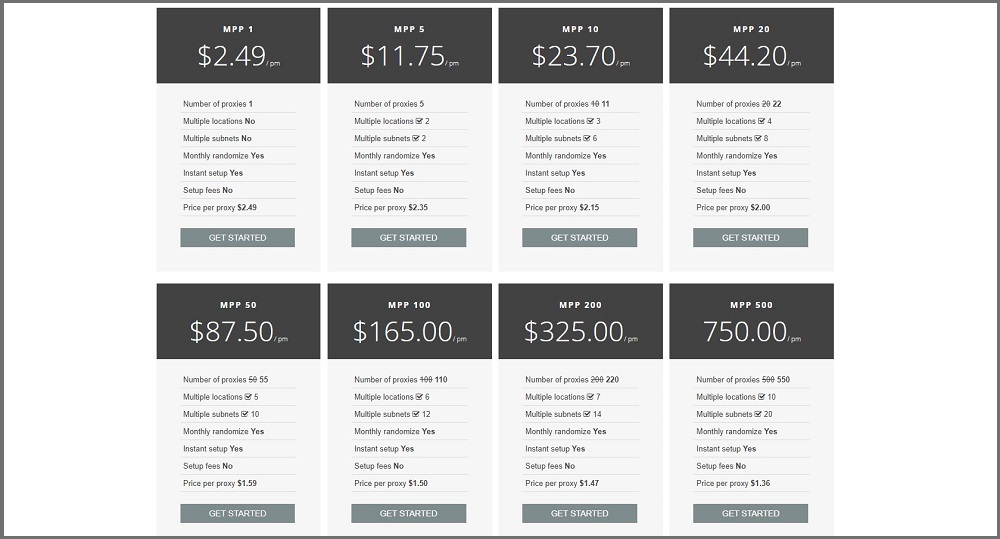Image resolution: width=1000 pixels, height=539 pixels.
Task: Click GET STARTED under MPP 5 plan
Action: pyautogui.click(x=408, y=237)
